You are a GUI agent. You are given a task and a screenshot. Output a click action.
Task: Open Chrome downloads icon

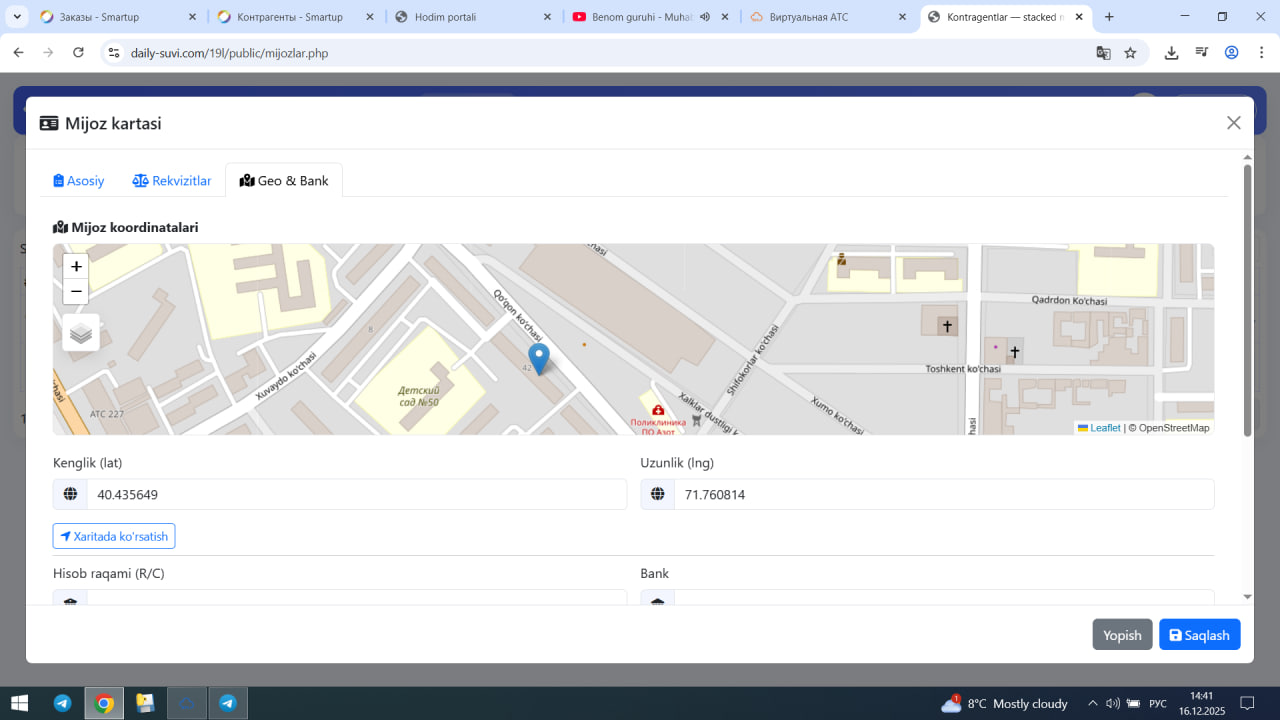tap(1171, 53)
